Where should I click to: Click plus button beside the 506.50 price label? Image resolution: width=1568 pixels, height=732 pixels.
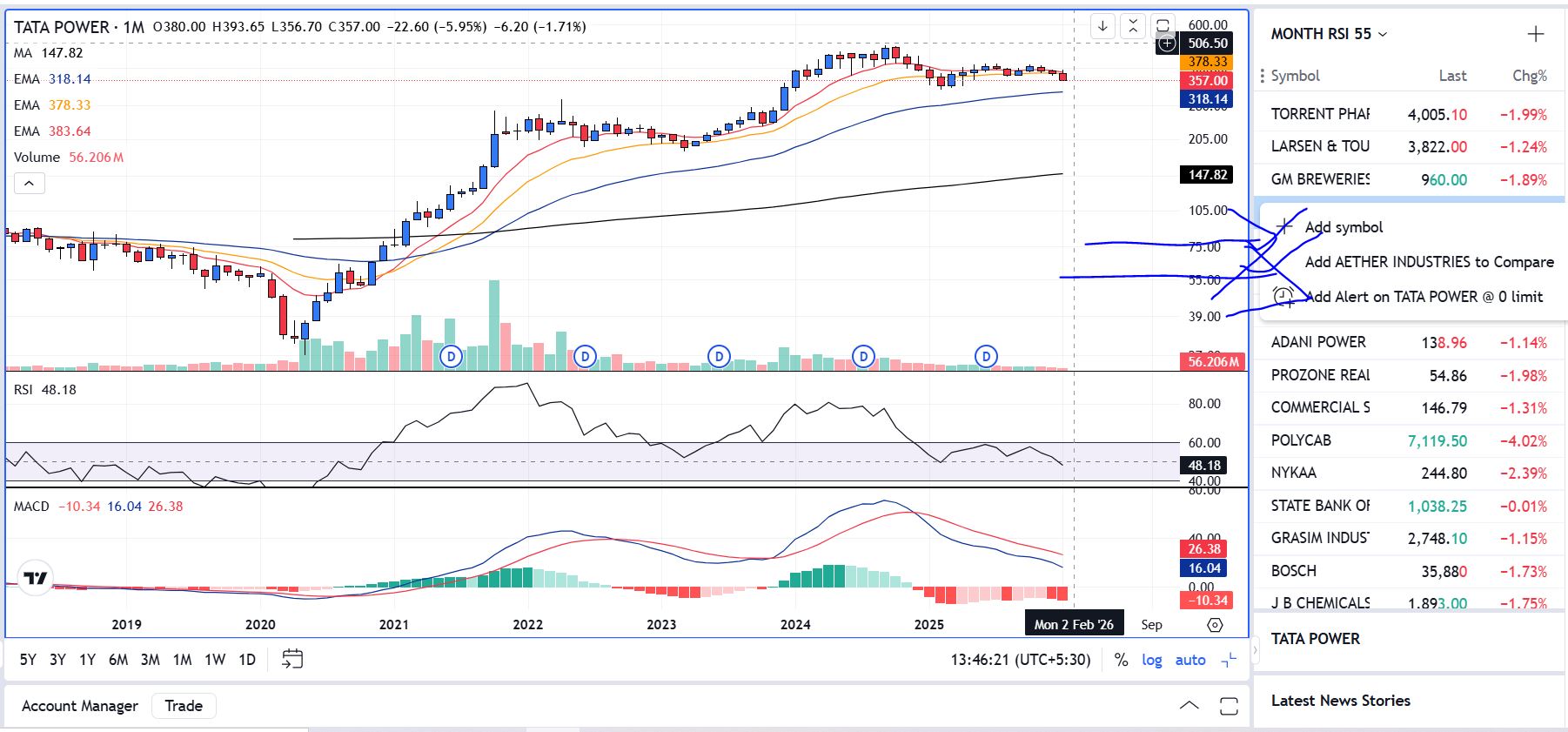[1167, 44]
